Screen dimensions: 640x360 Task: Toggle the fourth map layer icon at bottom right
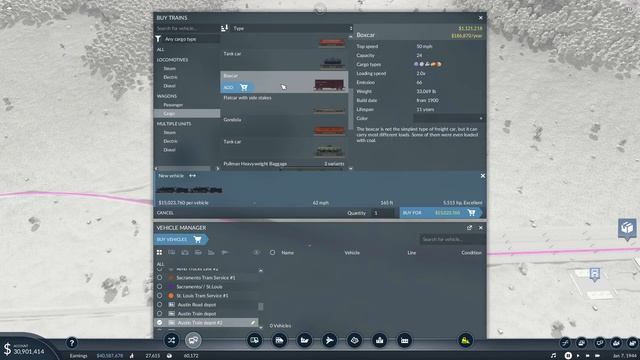click(x=616, y=343)
